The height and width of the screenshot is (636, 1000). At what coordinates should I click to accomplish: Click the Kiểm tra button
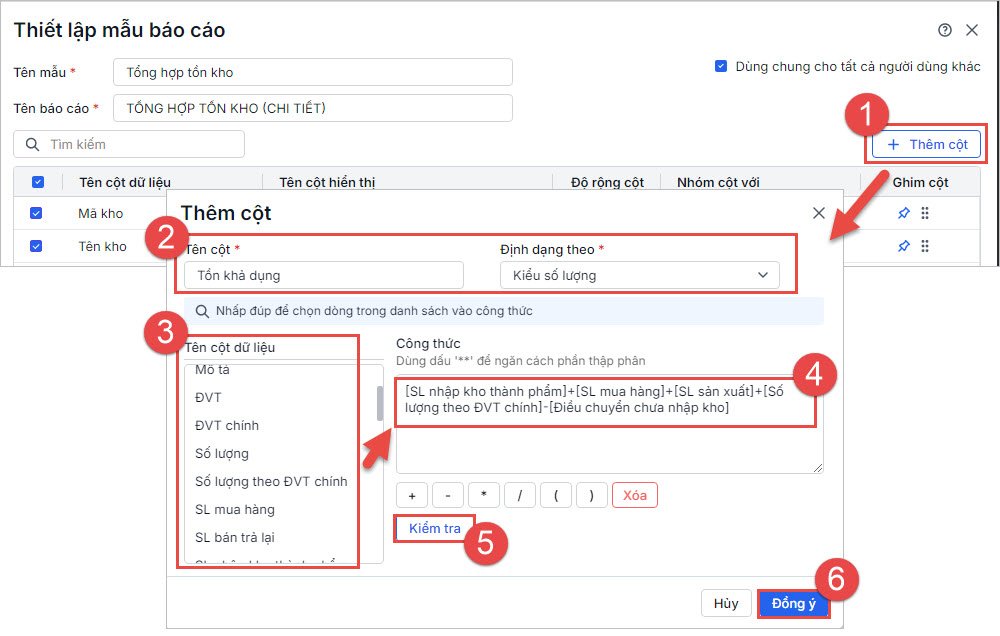[434, 528]
